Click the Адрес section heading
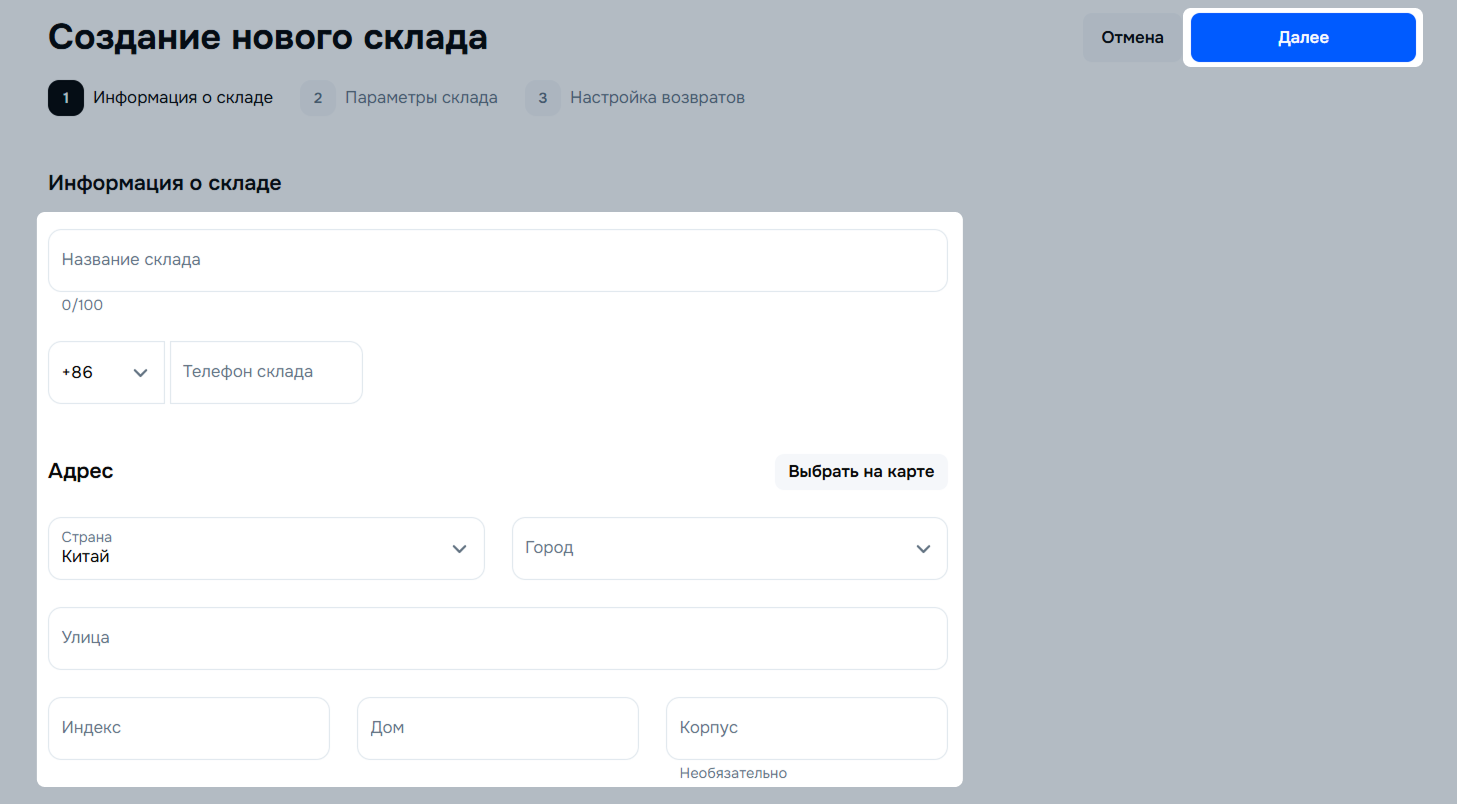 [81, 471]
